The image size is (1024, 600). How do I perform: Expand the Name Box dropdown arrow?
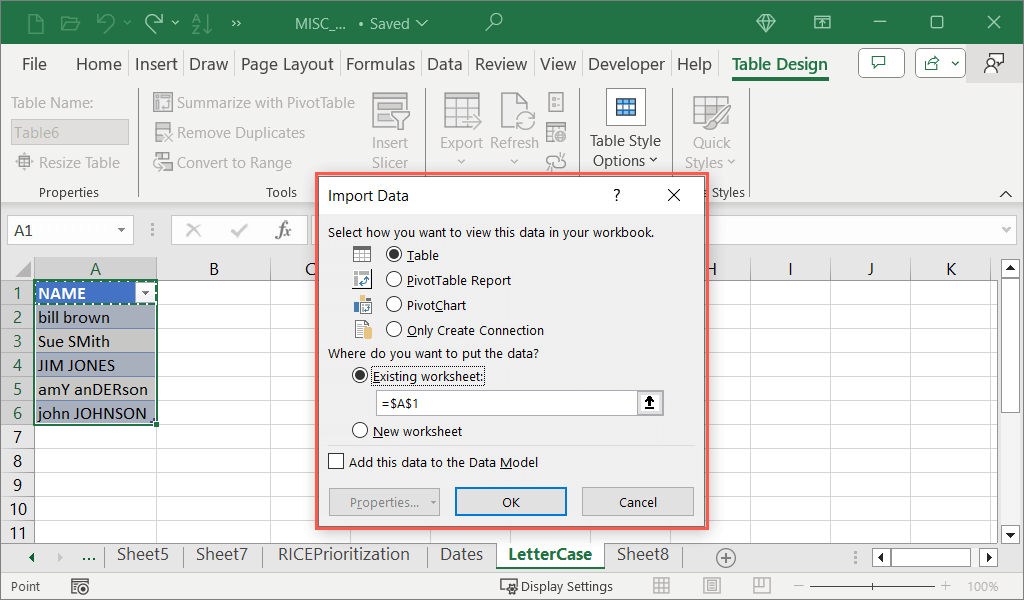pos(122,230)
